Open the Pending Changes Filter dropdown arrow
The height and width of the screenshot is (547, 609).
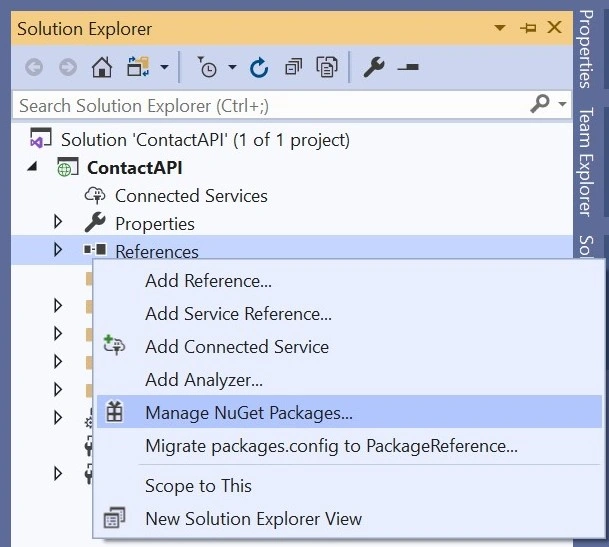[x=232, y=67]
